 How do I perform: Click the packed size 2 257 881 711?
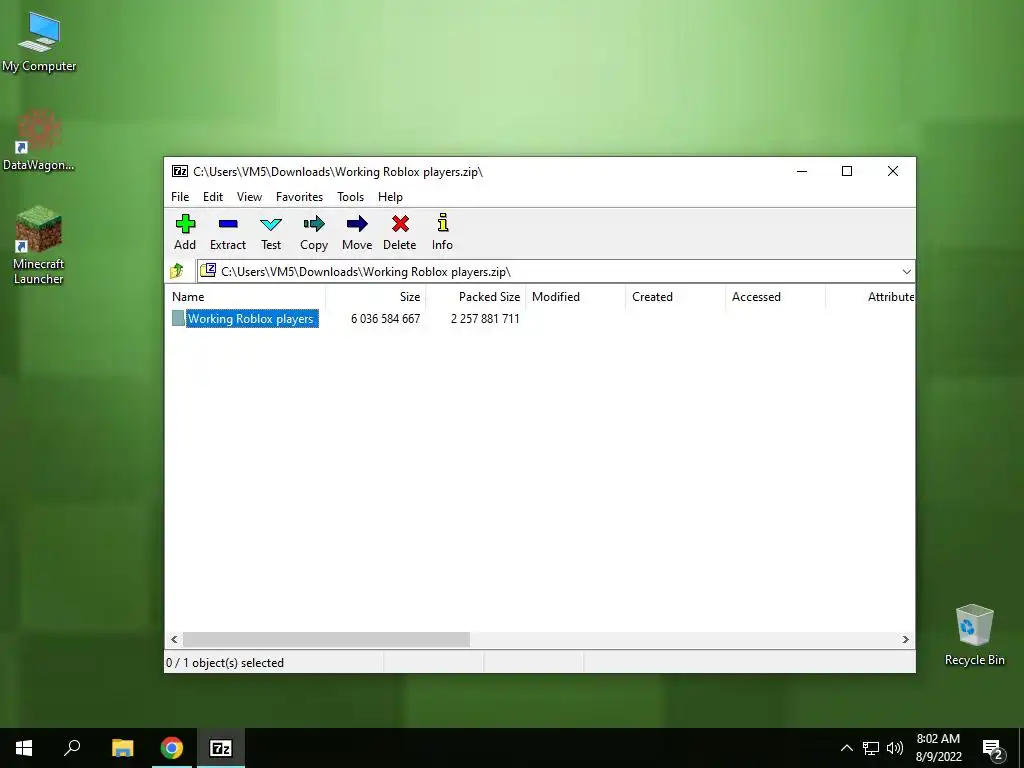coord(485,319)
